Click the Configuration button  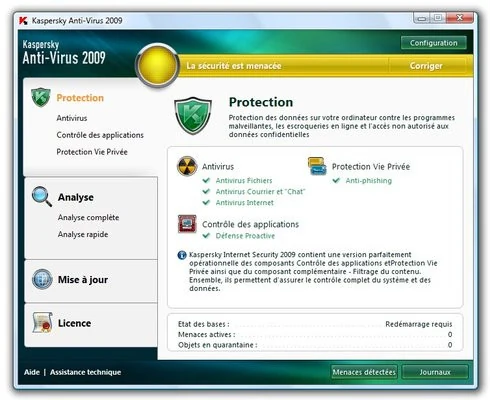[434, 43]
